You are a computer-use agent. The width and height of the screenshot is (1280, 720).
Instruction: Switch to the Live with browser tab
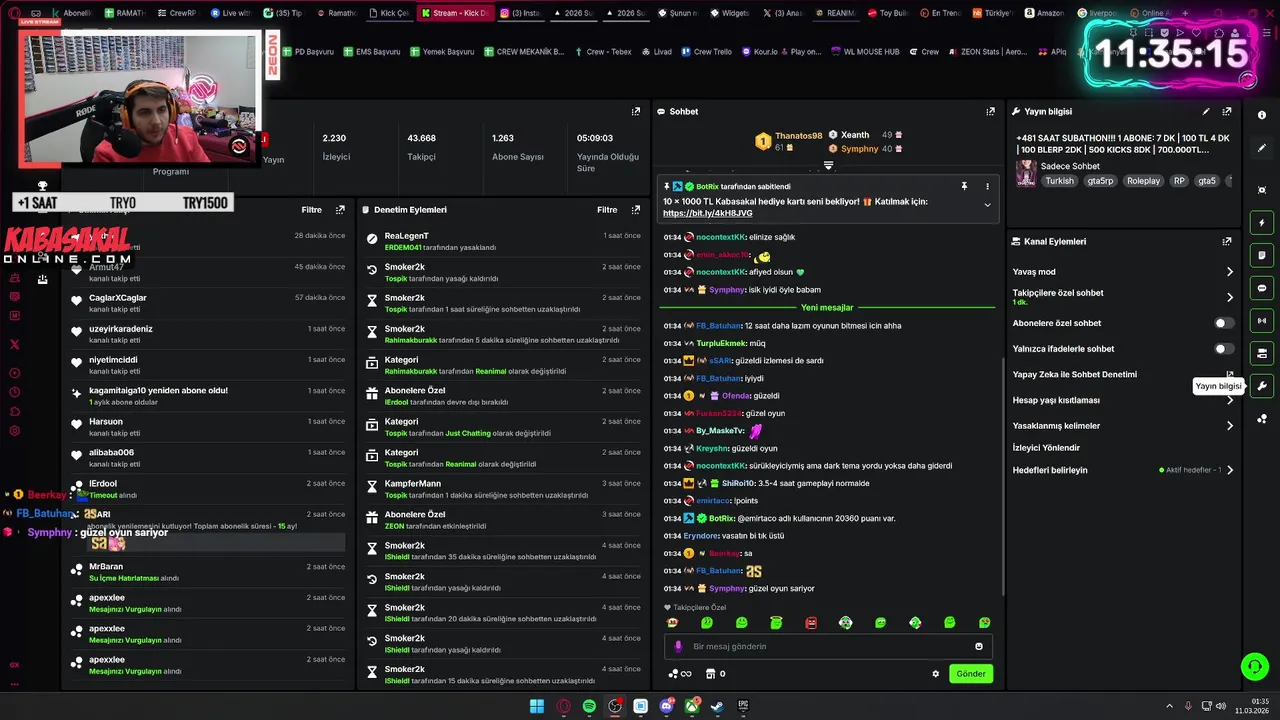click(230, 13)
